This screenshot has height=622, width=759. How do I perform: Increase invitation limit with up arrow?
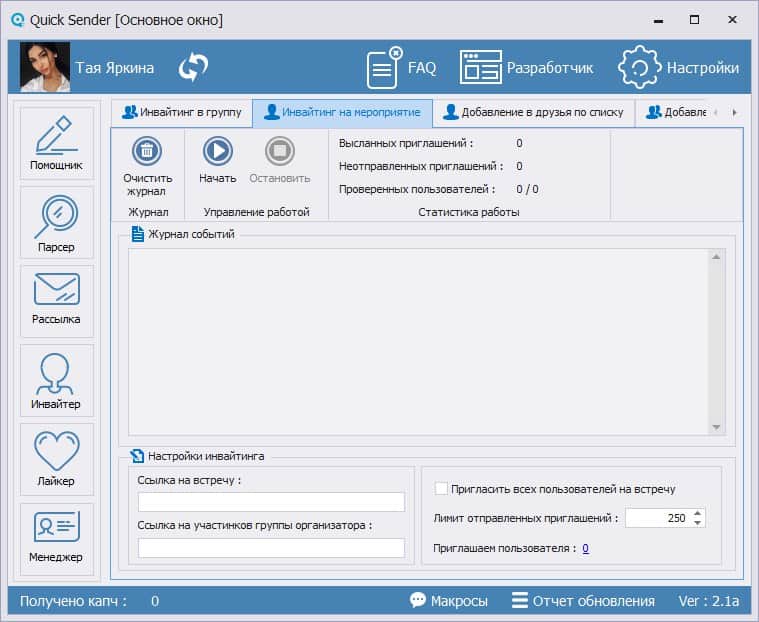tap(698, 513)
